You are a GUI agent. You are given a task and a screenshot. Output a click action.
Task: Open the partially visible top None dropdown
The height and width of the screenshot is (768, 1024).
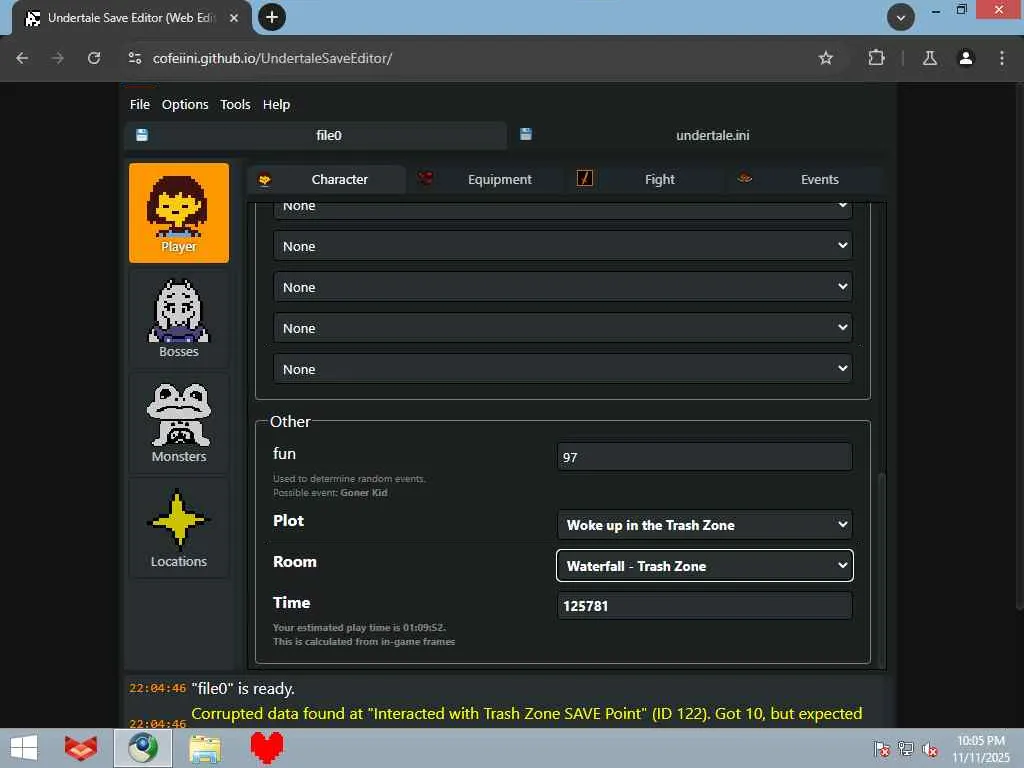click(x=562, y=210)
